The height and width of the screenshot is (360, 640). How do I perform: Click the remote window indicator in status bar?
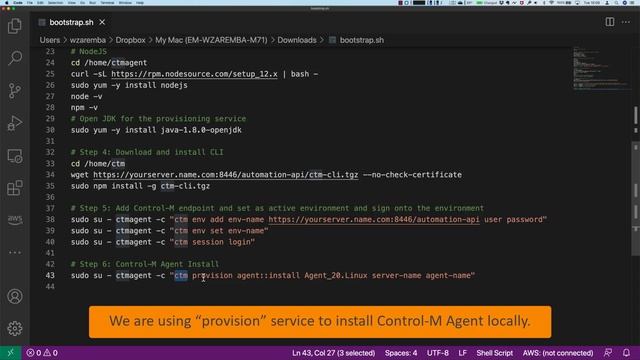coord(11,353)
